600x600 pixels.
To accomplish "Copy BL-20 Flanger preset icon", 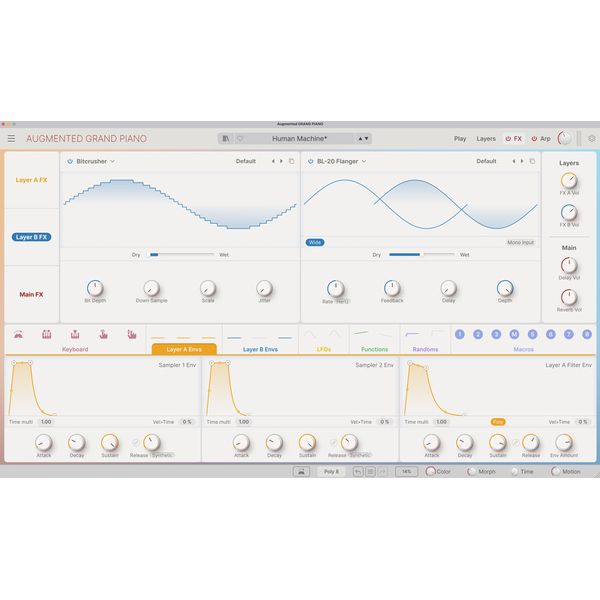I will [532, 161].
